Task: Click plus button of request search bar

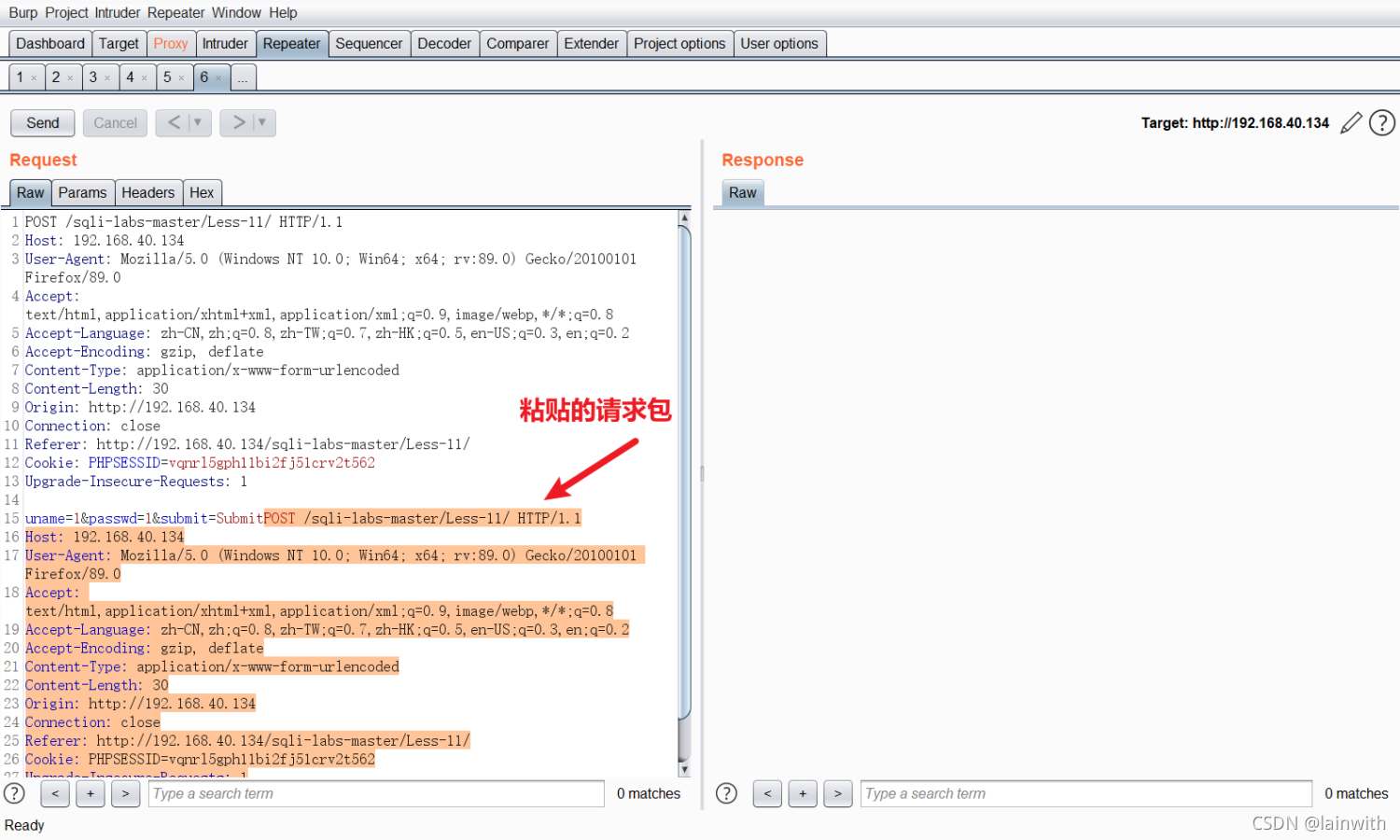Action: pyautogui.click(x=91, y=793)
